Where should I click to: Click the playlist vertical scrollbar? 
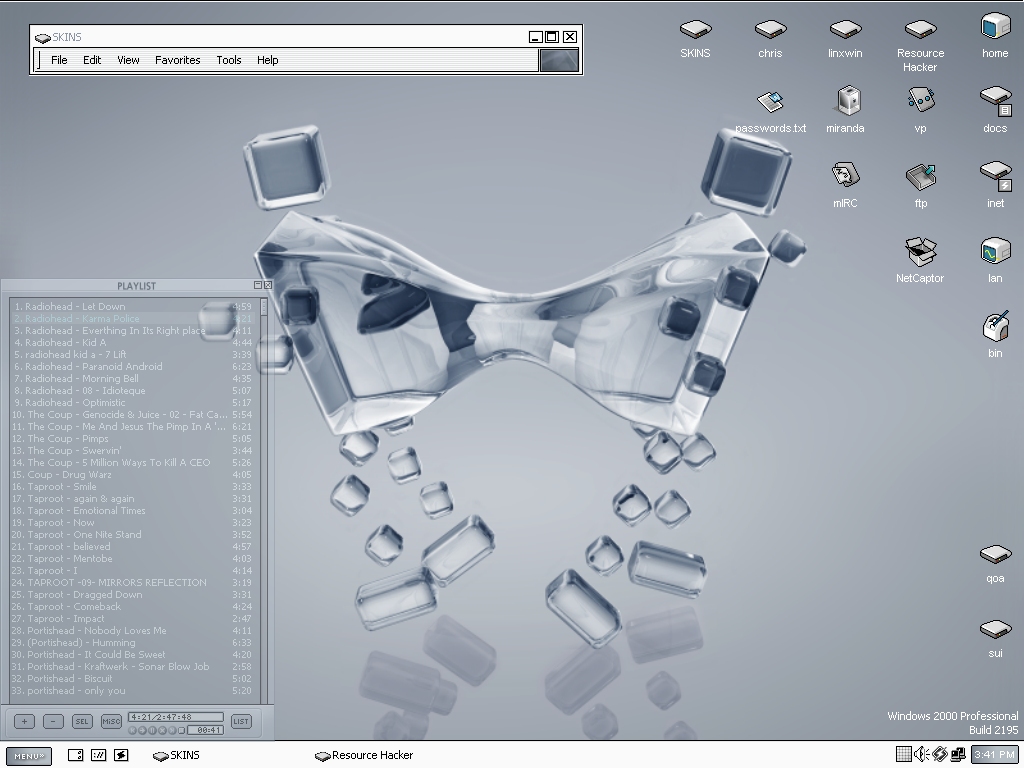point(264,500)
